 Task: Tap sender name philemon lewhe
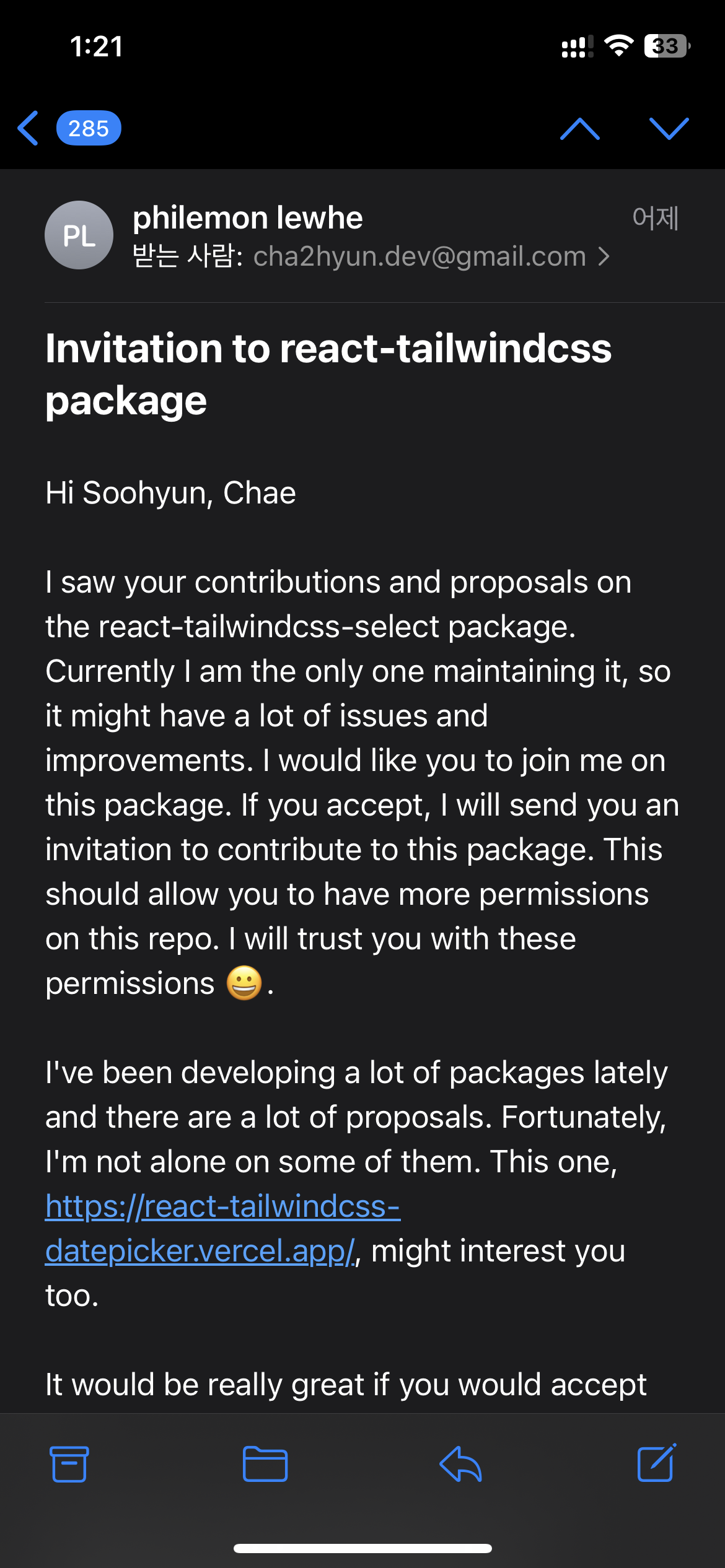pos(247,218)
